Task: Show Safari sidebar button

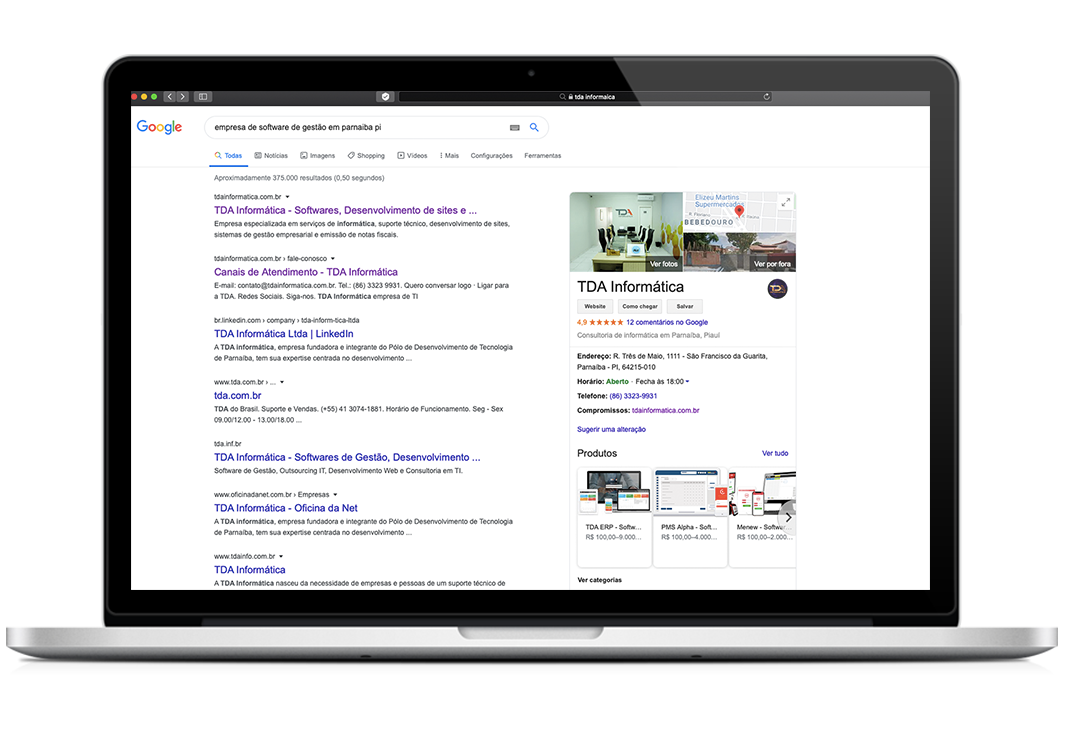Action: 203,97
